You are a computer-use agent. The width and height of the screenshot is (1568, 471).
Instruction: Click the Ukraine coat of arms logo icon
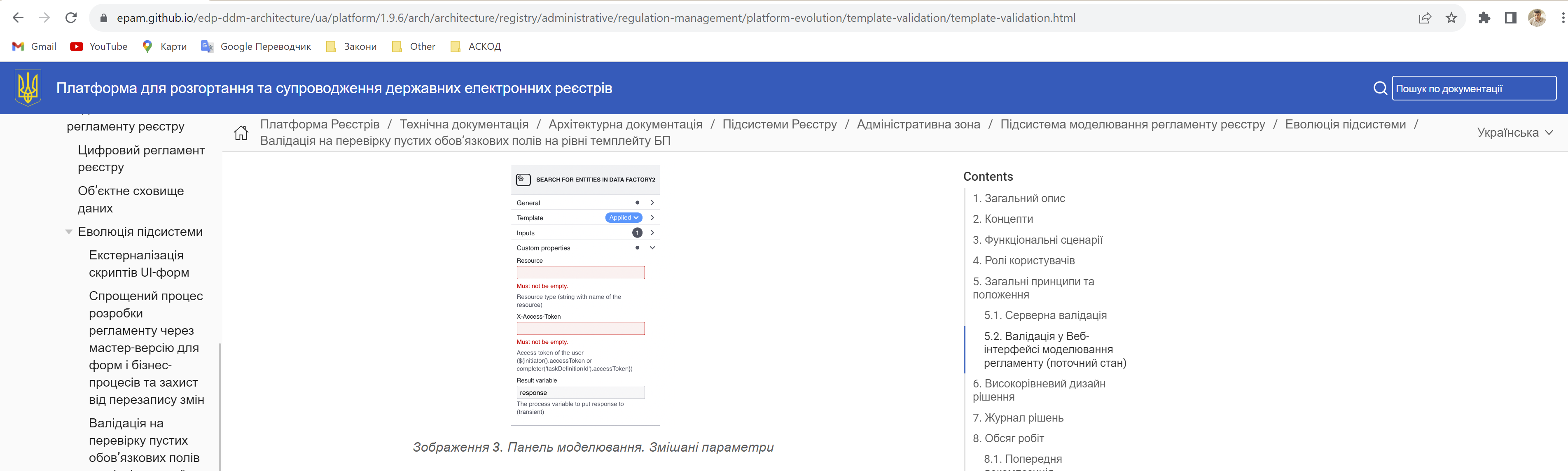(x=27, y=88)
